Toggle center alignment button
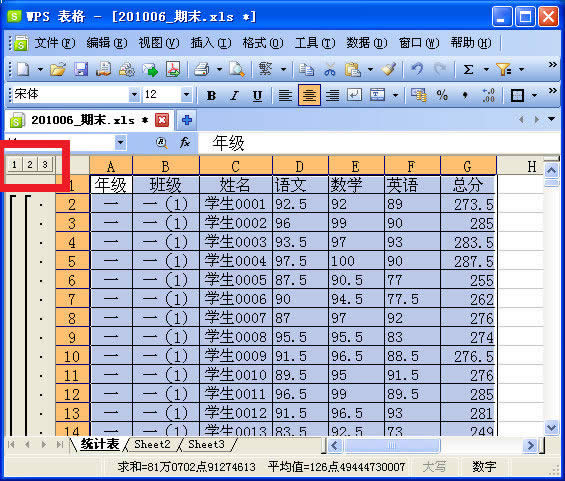Screen dimensions: 565x481 tap(309, 95)
